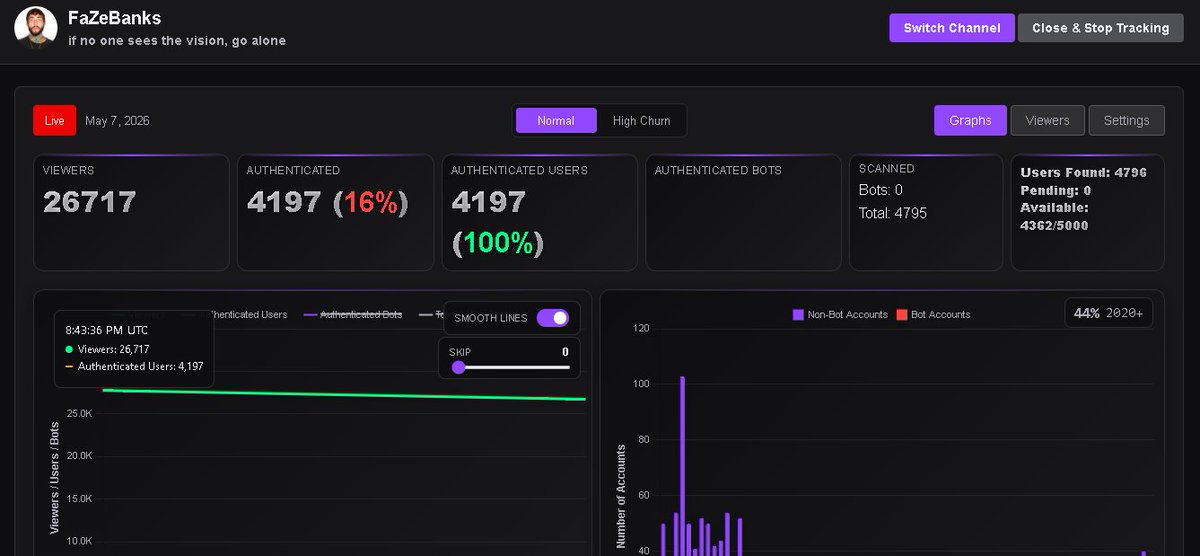Image resolution: width=1200 pixels, height=556 pixels.
Task: Toggle Non-Bot Accounts legend swatch
Action: click(x=798, y=314)
